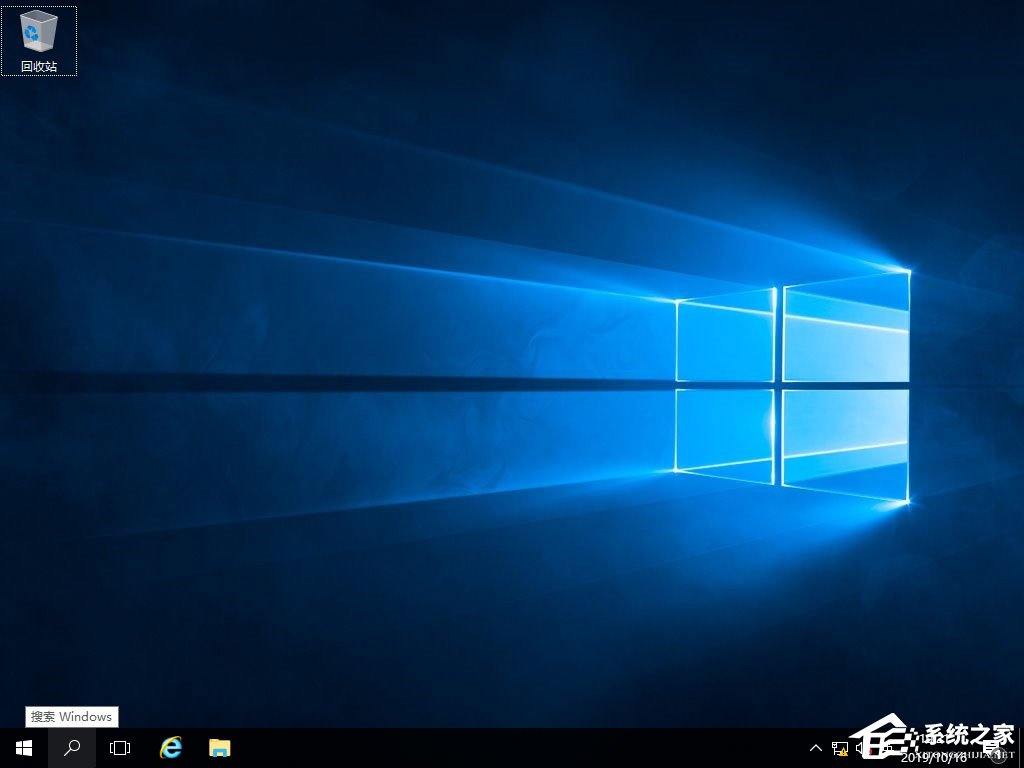Click the network status icon in the tray
The height and width of the screenshot is (768, 1024).
[840, 747]
